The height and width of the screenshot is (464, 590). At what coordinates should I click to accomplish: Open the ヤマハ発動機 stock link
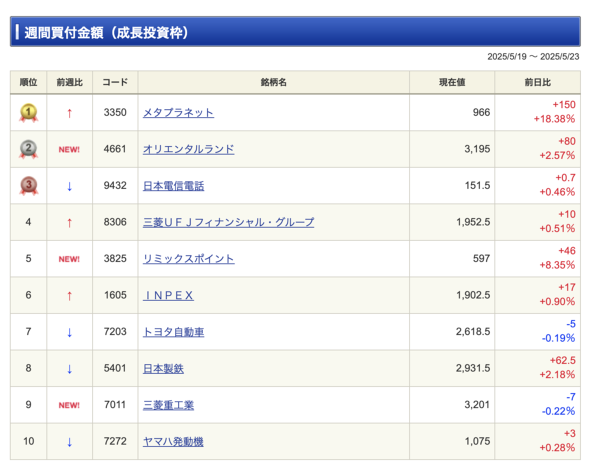(x=173, y=441)
